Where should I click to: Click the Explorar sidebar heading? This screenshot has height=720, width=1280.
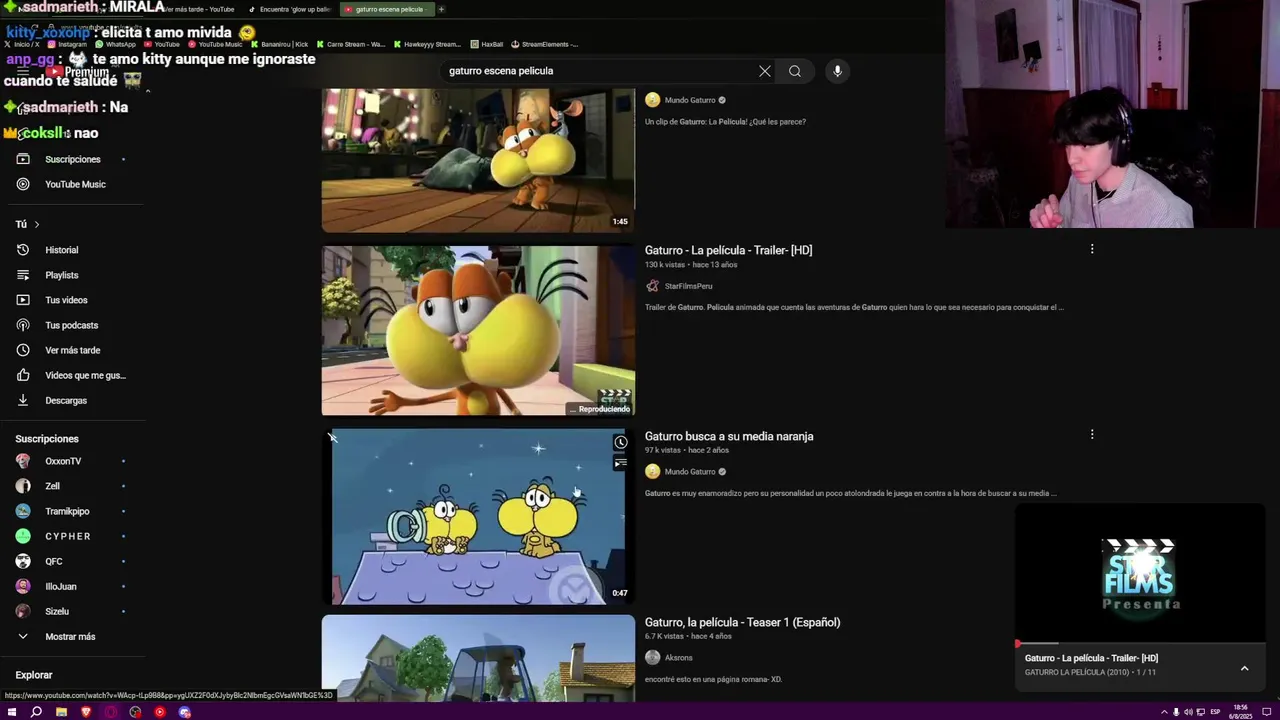pyautogui.click(x=34, y=675)
